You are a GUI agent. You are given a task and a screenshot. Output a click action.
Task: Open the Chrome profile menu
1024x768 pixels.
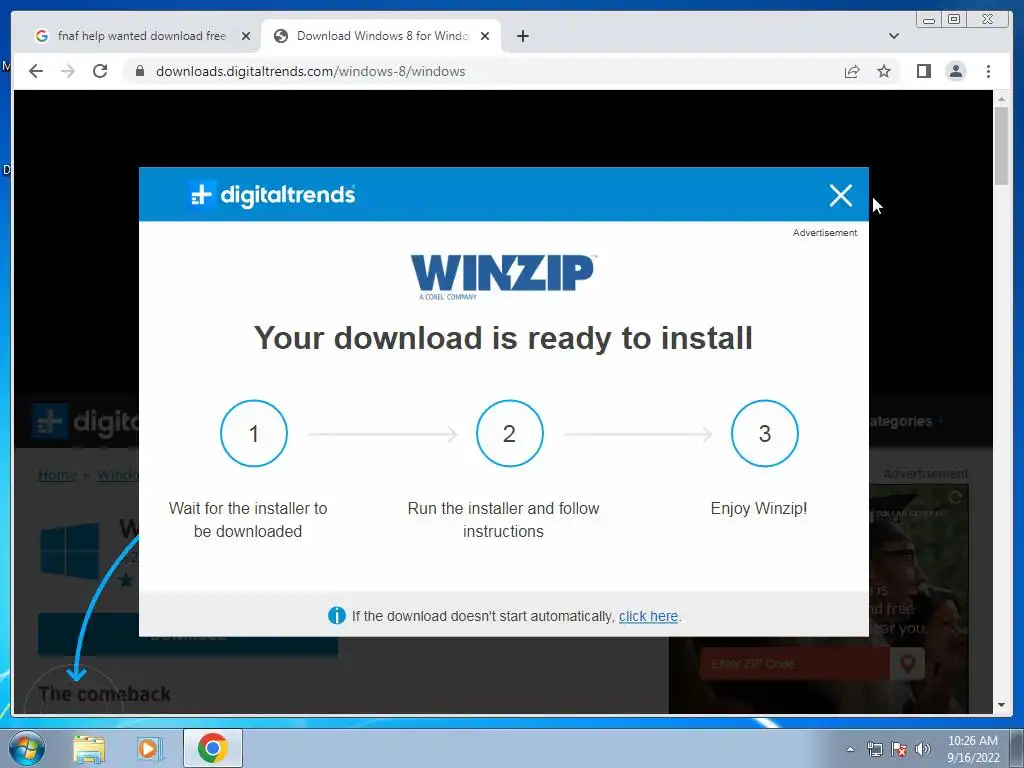(x=955, y=71)
